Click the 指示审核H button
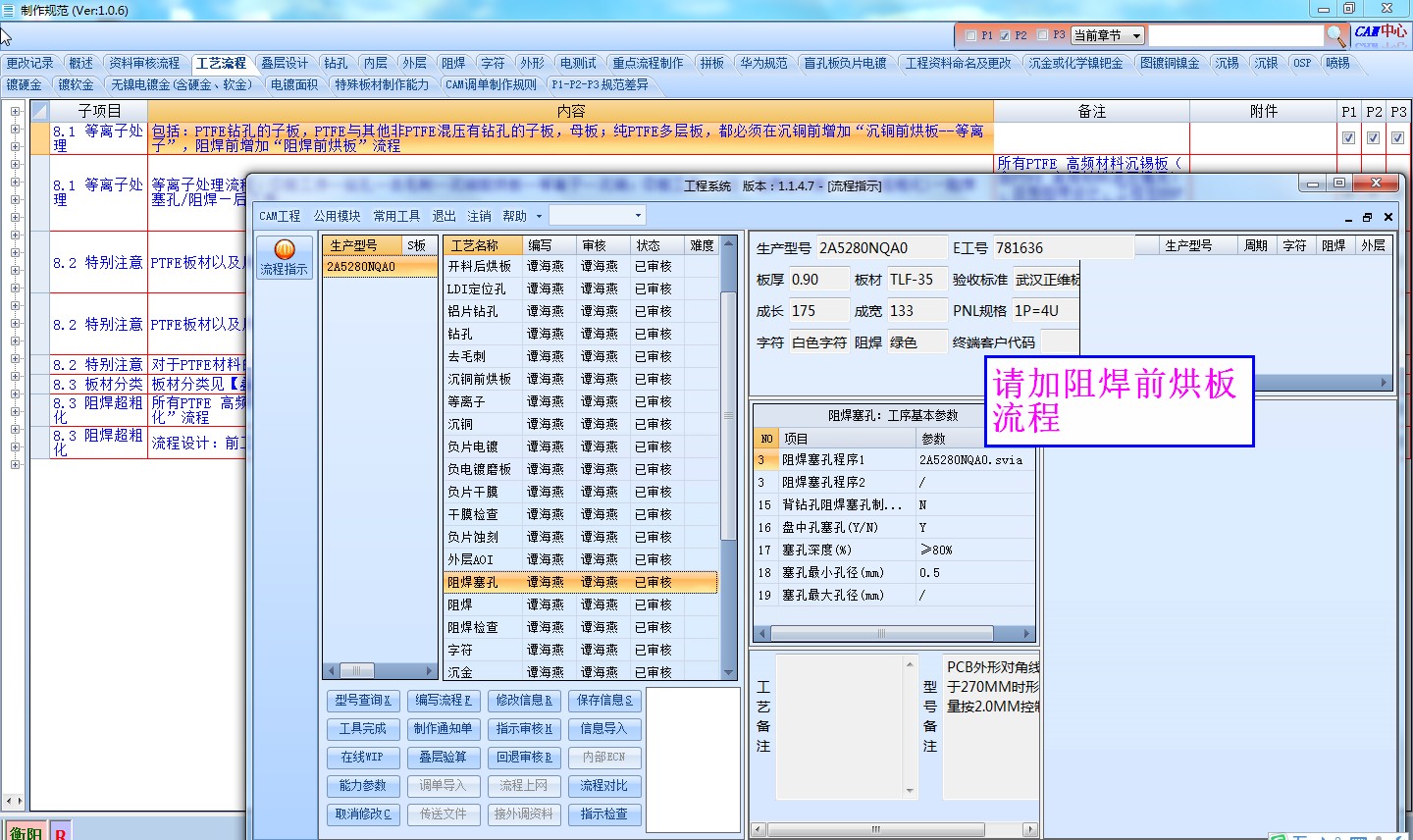Viewport: 1413px width, 840px height. (524, 729)
